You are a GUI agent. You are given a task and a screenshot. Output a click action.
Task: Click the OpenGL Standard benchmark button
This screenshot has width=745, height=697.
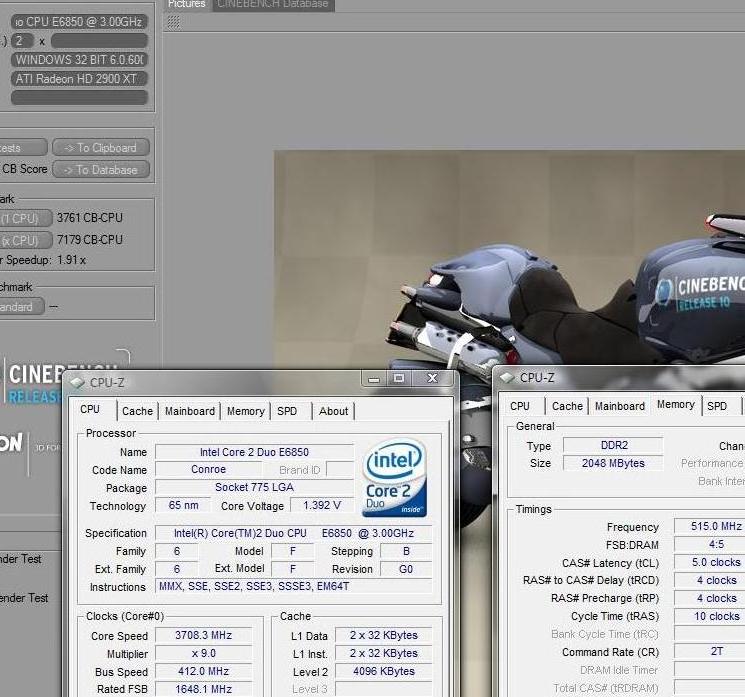pyautogui.click(x=21, y=307)
